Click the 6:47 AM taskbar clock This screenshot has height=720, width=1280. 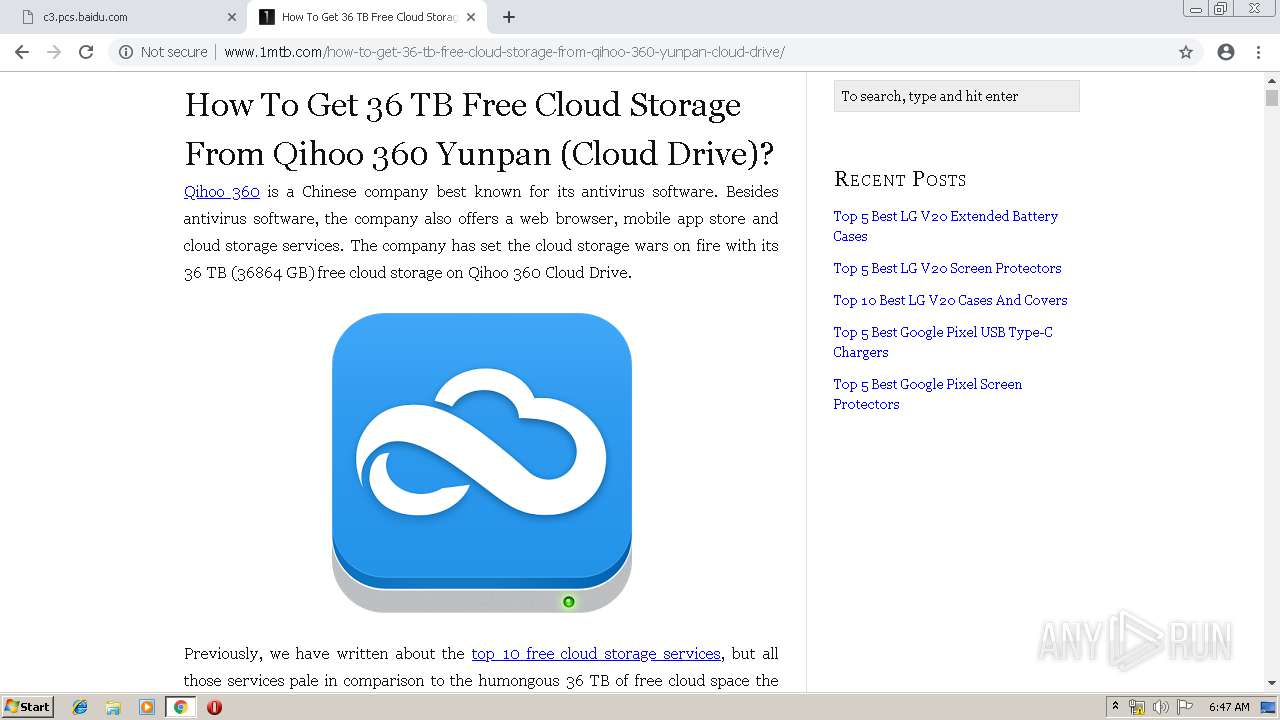point(1229,707)
